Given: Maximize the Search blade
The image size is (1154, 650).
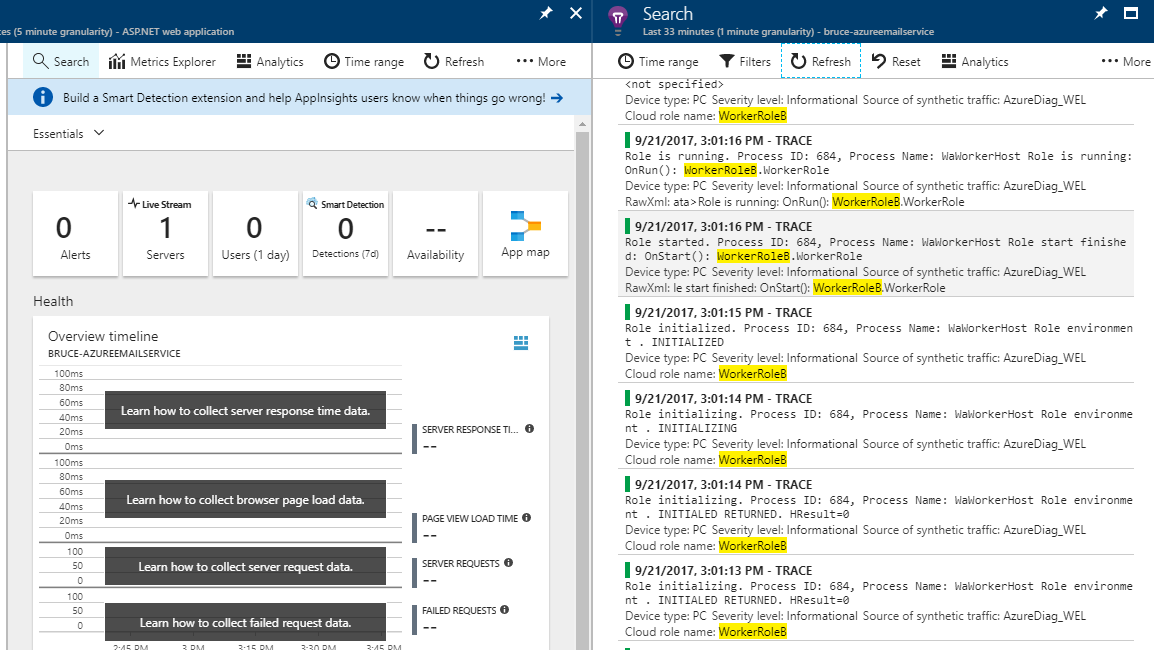Looking at the screenshot, I should [x=1131, y=13].
